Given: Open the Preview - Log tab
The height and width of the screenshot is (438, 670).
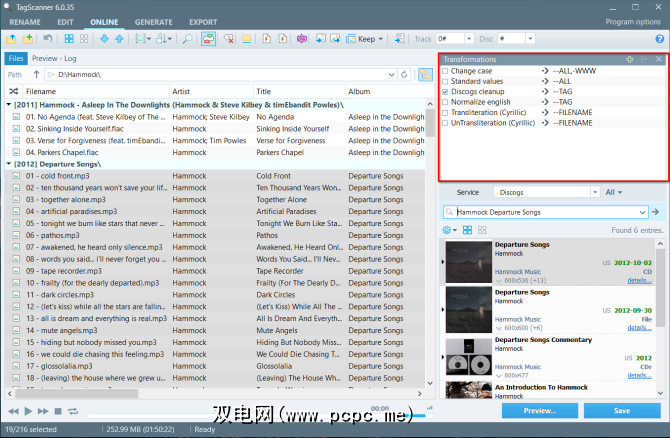Looking at the screenshot, I should [54, 59].
